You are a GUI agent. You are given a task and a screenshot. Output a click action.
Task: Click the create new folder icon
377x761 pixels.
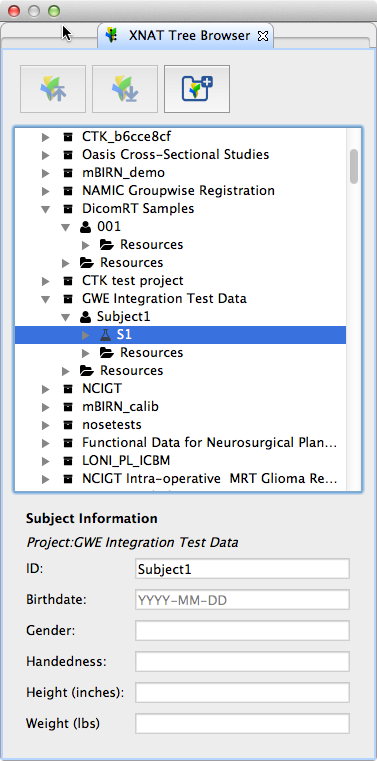[x=197, y=89]
